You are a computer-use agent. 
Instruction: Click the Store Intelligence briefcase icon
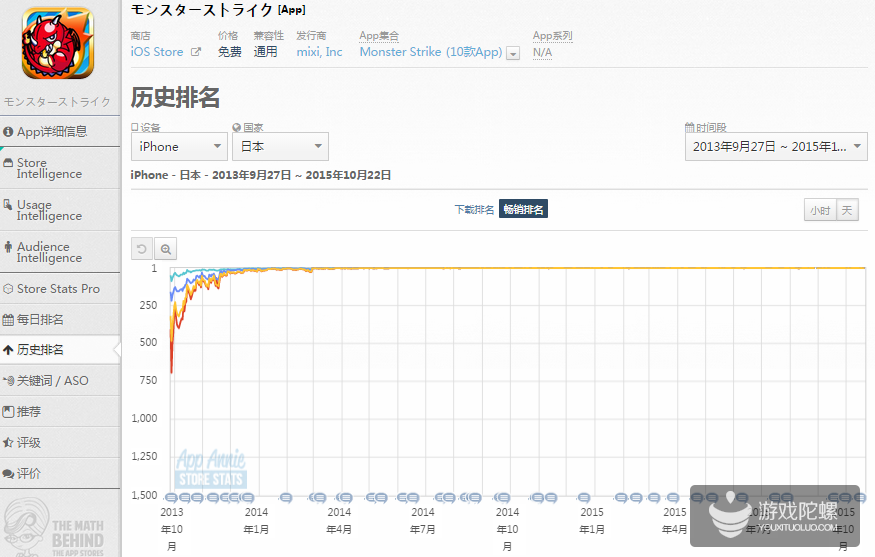point(8,163)
